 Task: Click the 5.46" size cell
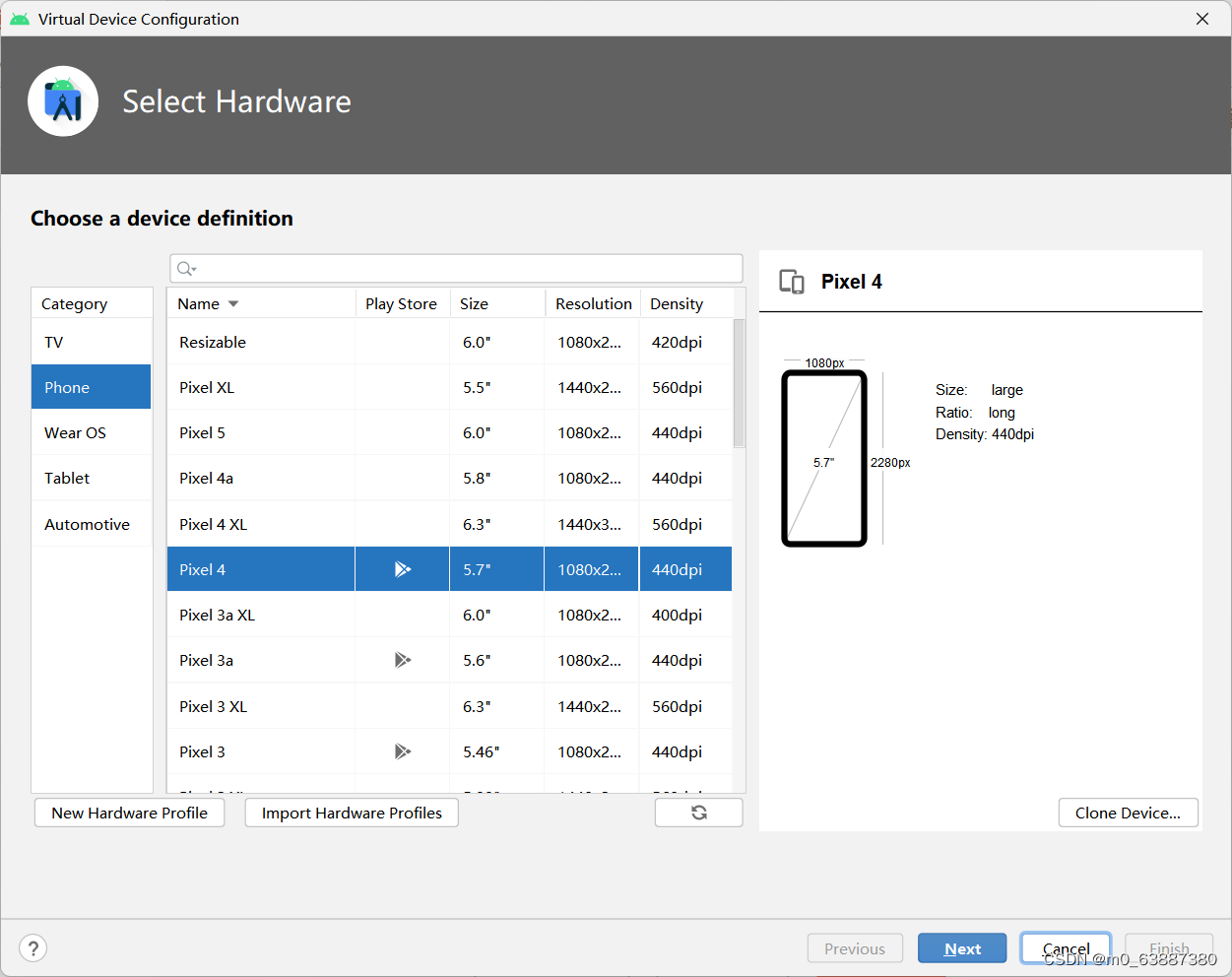(497, 751)
